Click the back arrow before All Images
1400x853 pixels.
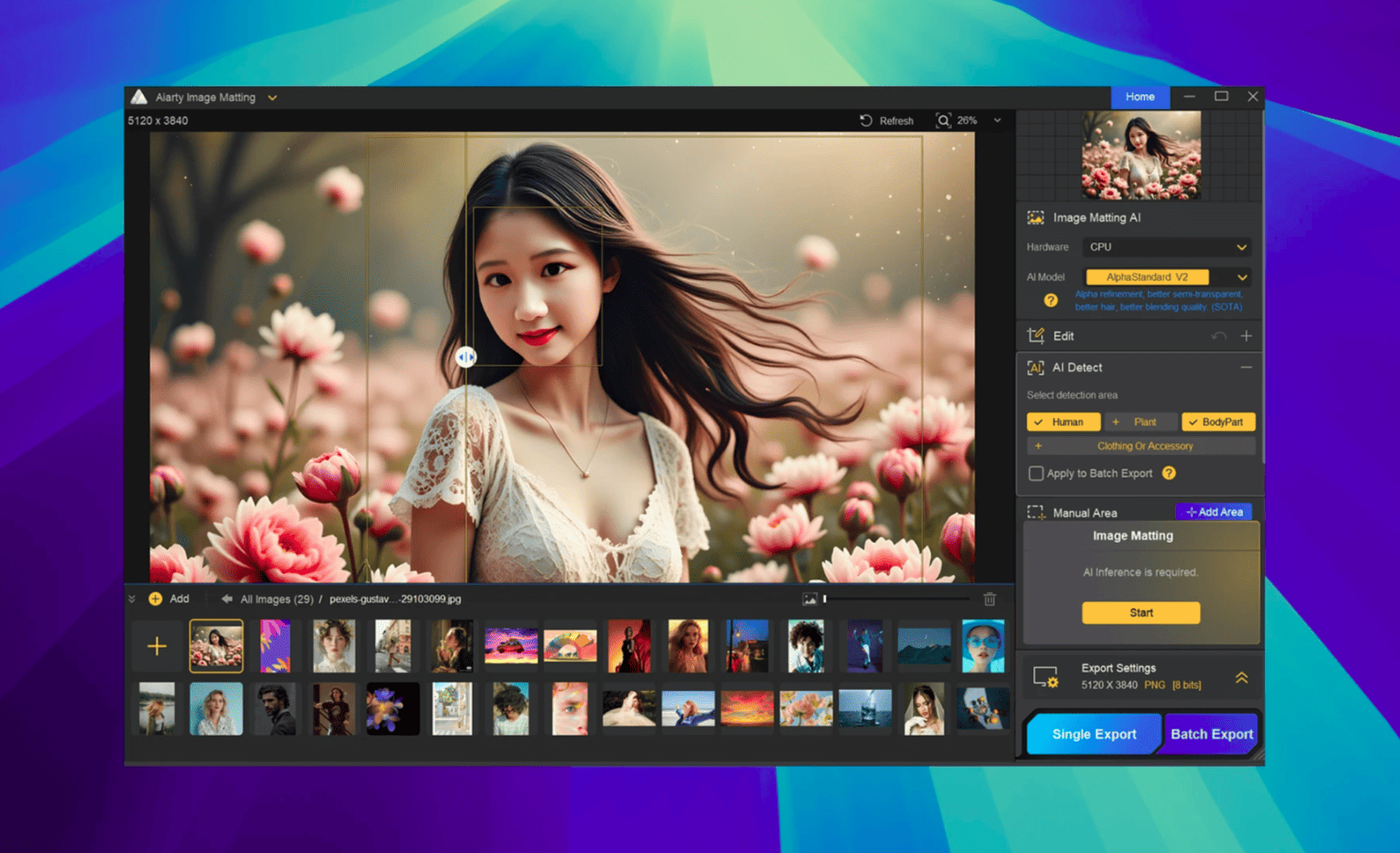point(227,599)
